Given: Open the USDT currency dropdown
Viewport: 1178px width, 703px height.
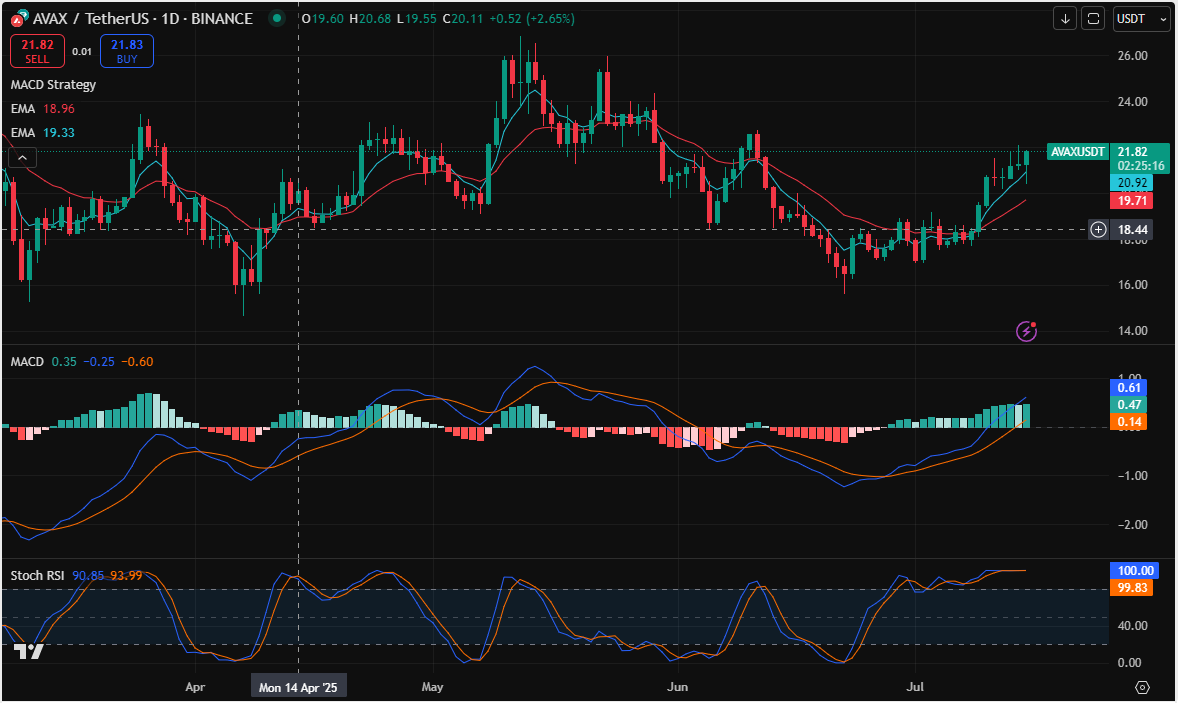Looking at the screenshot, I should point(1141,19).
